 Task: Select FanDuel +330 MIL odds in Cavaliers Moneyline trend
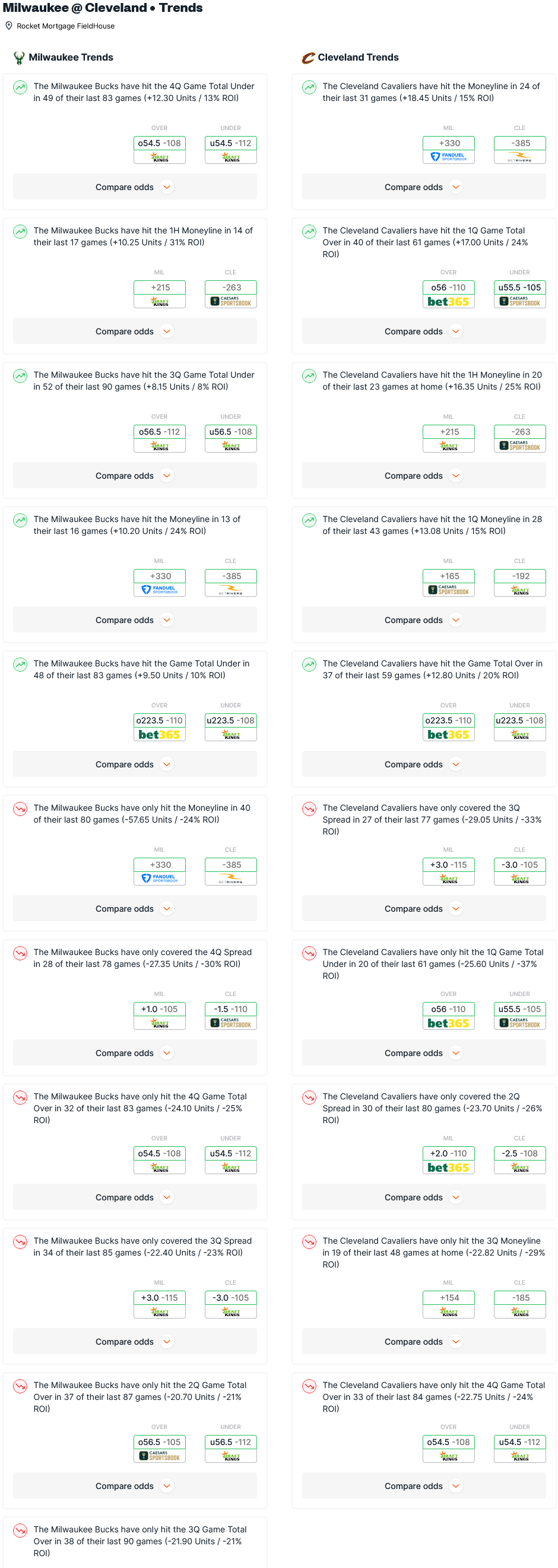448,150
